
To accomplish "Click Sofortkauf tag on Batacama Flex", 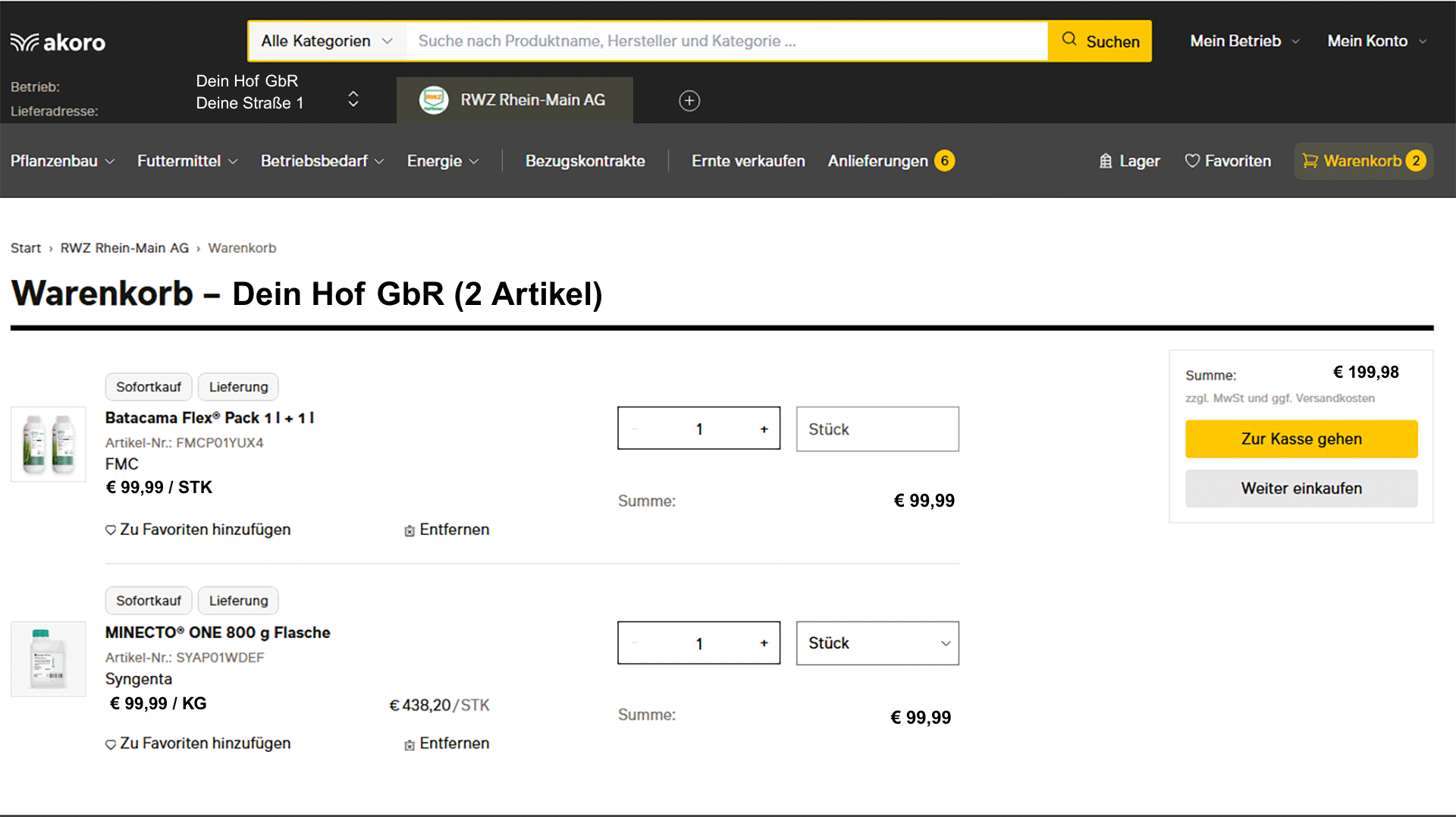I will (x=149, y=387).
